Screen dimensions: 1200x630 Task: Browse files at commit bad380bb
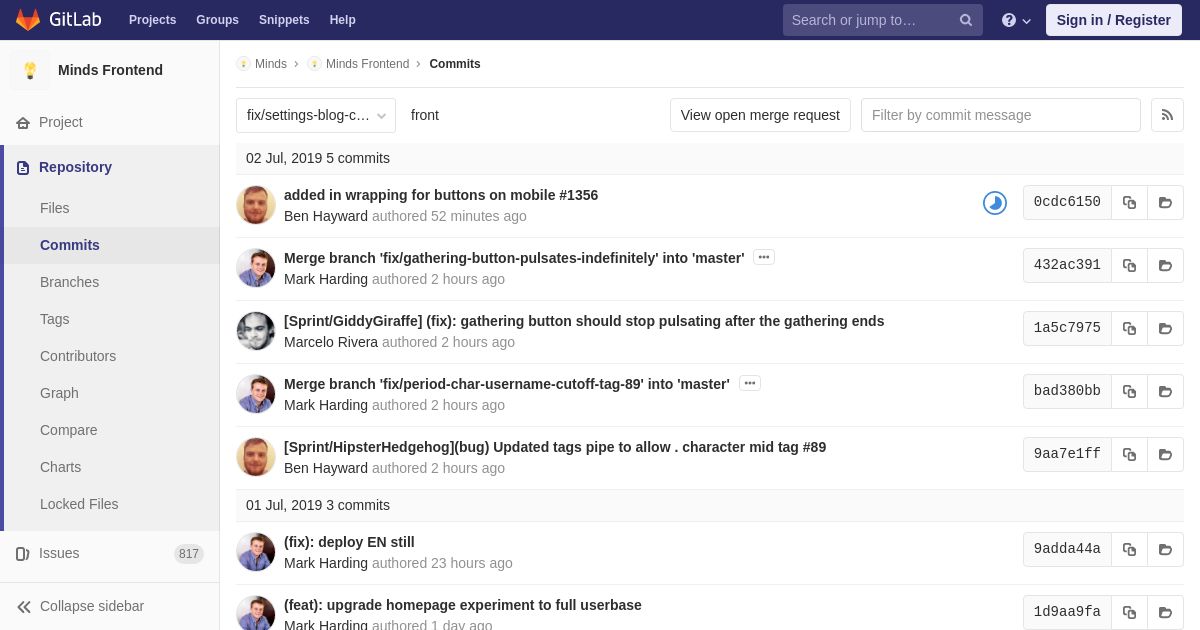click(x=1165, y=391)
